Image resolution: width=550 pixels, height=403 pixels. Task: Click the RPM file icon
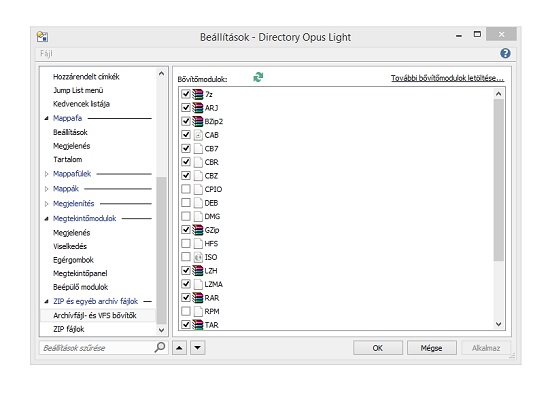[x=199, y=311]
